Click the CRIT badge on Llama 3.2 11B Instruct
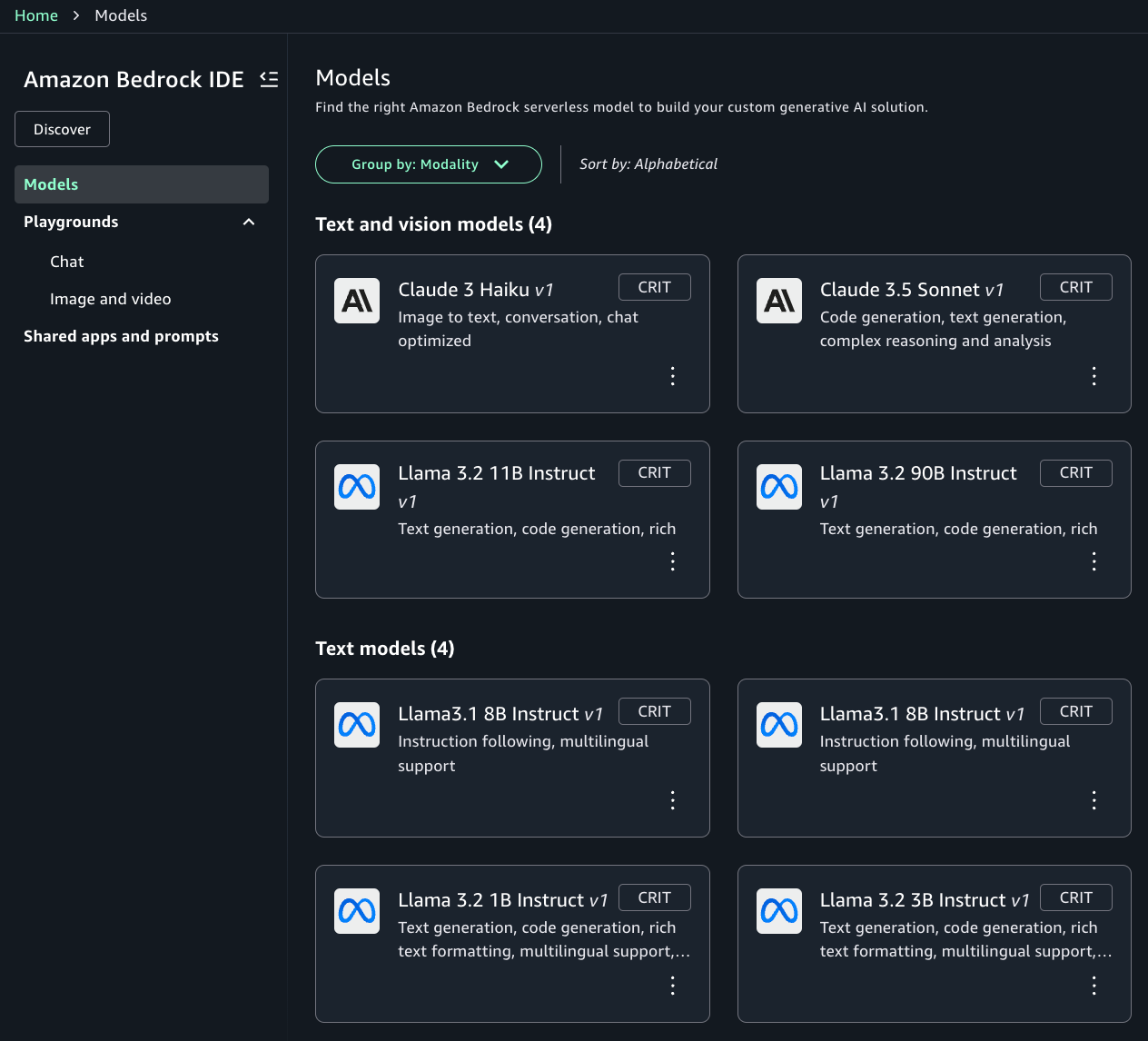The width and height of the screenshot is (1148, 1041). tap(655, 472)
